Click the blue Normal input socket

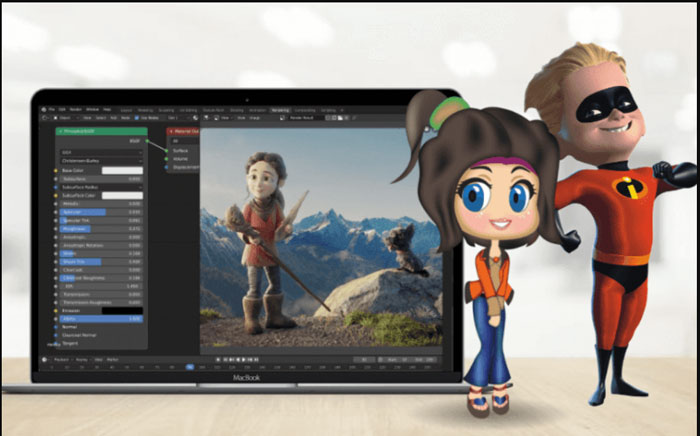point(56,327)
